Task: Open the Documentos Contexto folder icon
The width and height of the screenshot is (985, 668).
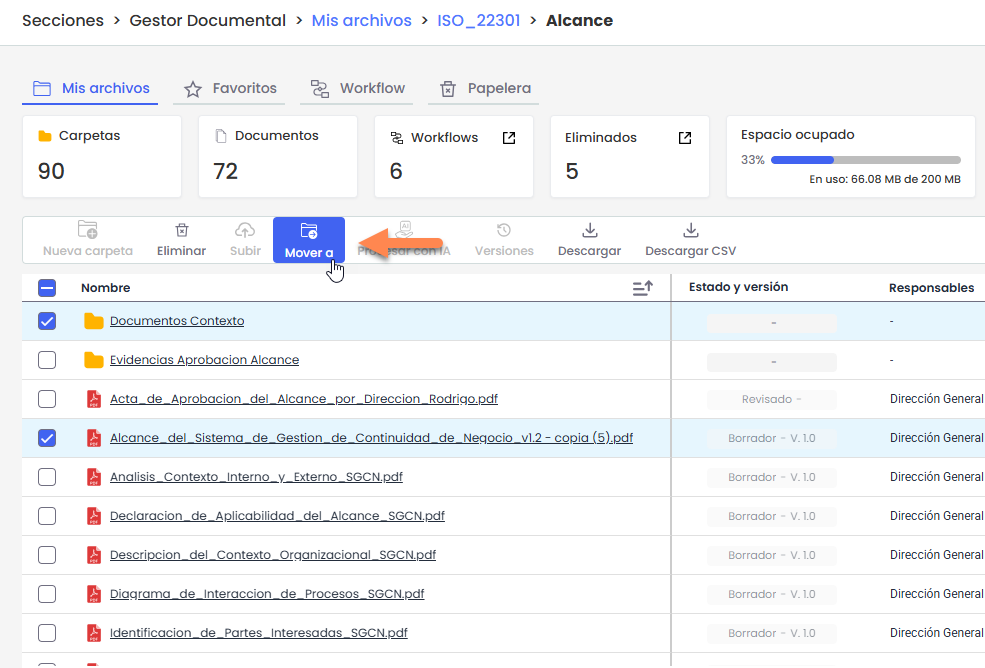Action: 94,321
